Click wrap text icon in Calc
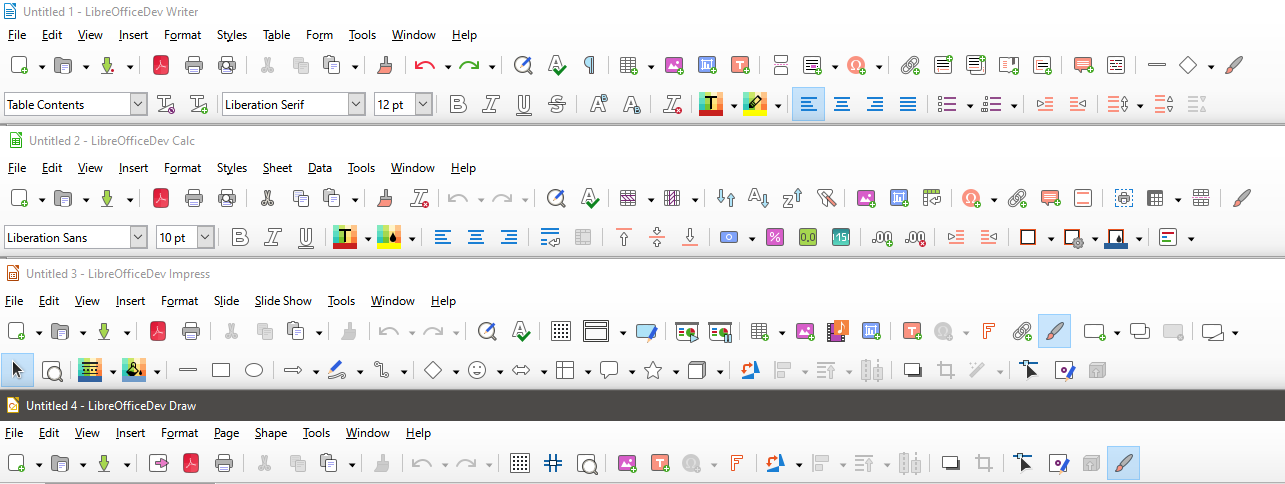 coord(550,238)
